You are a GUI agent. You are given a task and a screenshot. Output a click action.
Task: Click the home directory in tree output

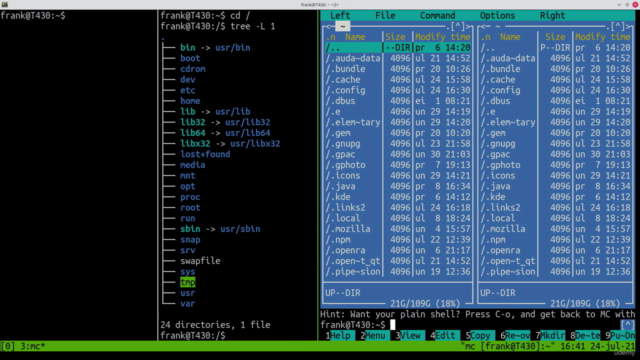[x=190, y=101]
